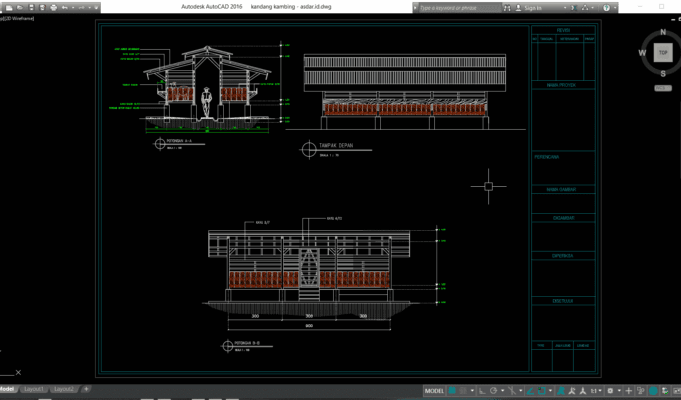The height and width of the screenshot is (400, 681).
Task: Toggle object snap tracking icon
Action: pyautogui.click(x=530, y=391)
